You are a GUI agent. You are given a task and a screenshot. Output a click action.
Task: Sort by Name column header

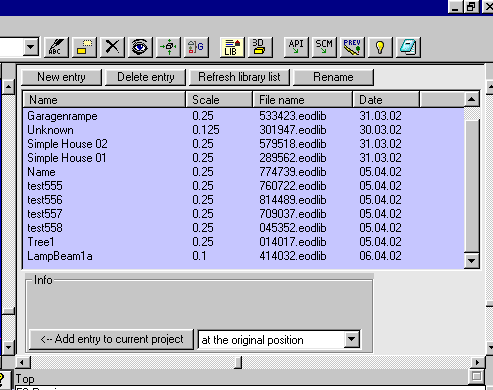[104, 100]
